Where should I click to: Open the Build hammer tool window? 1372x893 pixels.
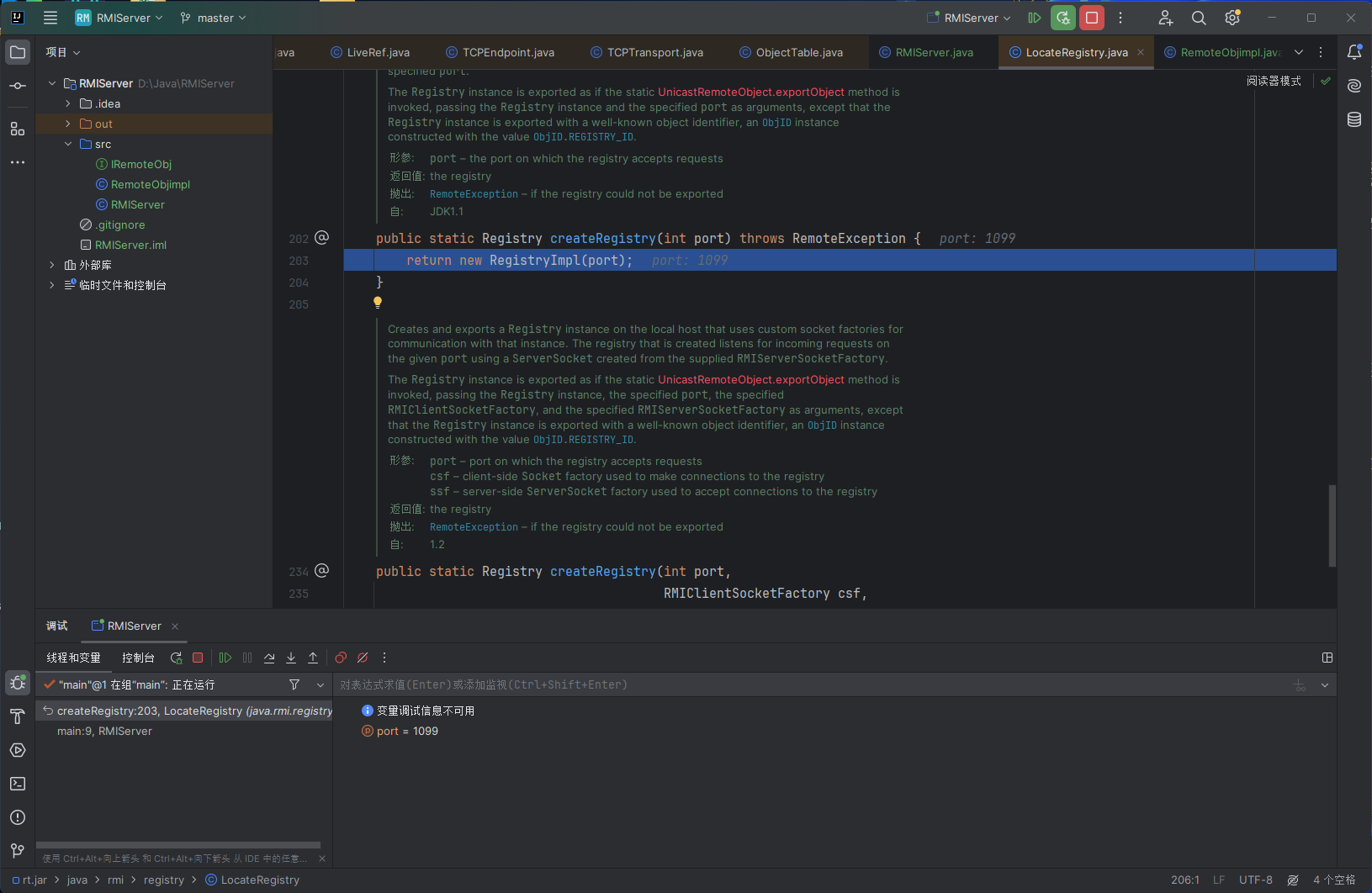(18, 716)
